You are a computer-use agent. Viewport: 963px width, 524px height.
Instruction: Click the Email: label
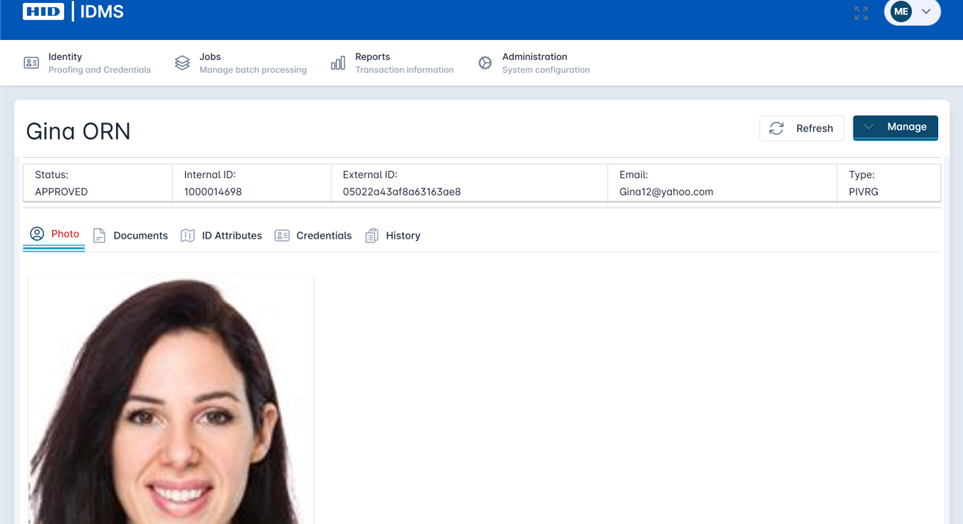634,174
